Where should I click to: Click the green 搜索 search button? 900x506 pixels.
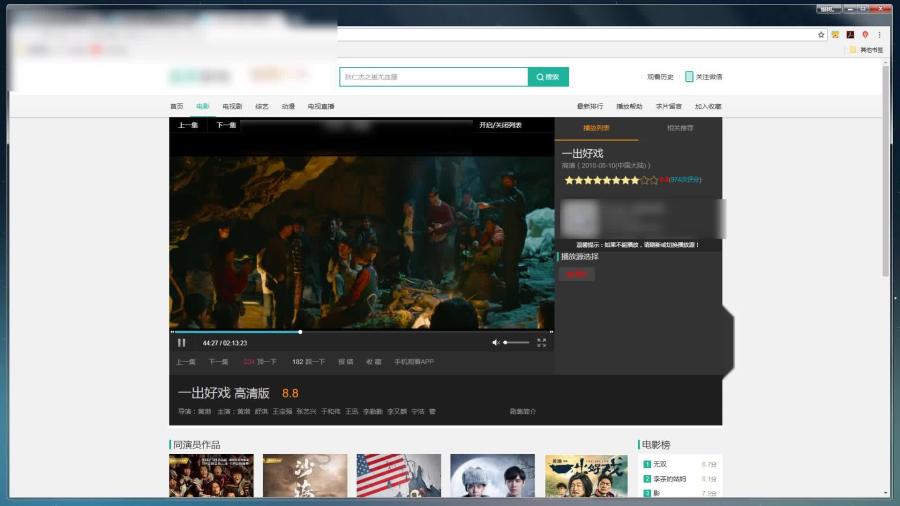[x=548, y=77]
